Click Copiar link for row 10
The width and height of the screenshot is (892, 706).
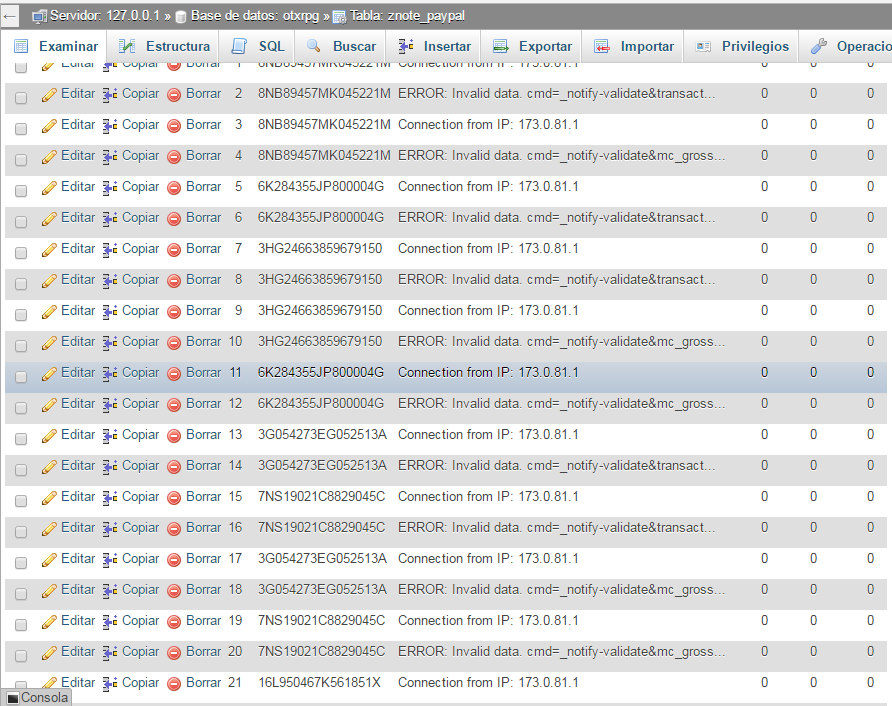coord(141,342)
